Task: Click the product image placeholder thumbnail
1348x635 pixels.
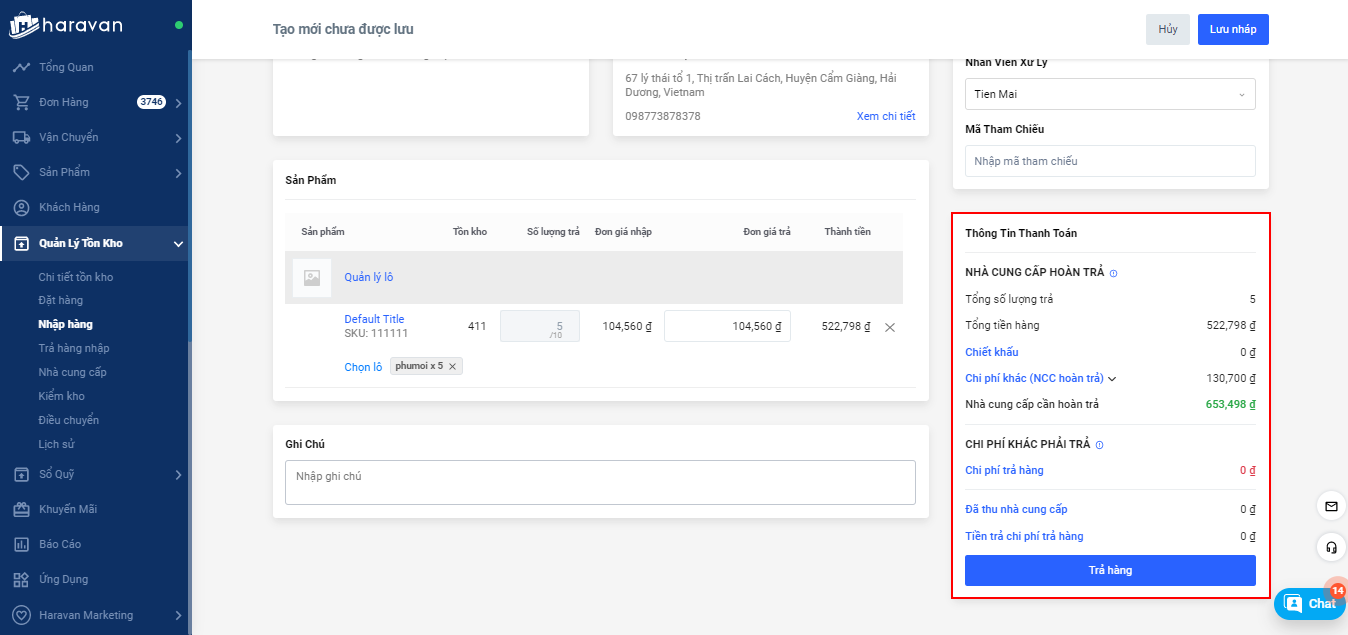Action: point(312,278)
